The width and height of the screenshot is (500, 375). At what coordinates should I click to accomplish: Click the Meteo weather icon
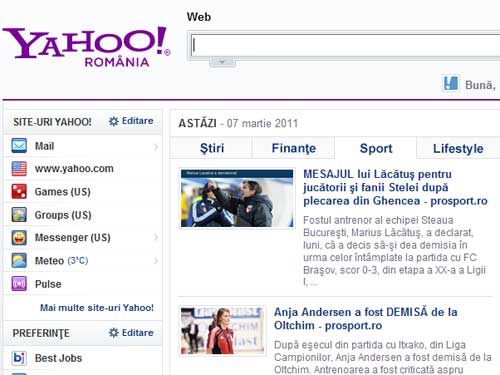[x=19, y=261]
